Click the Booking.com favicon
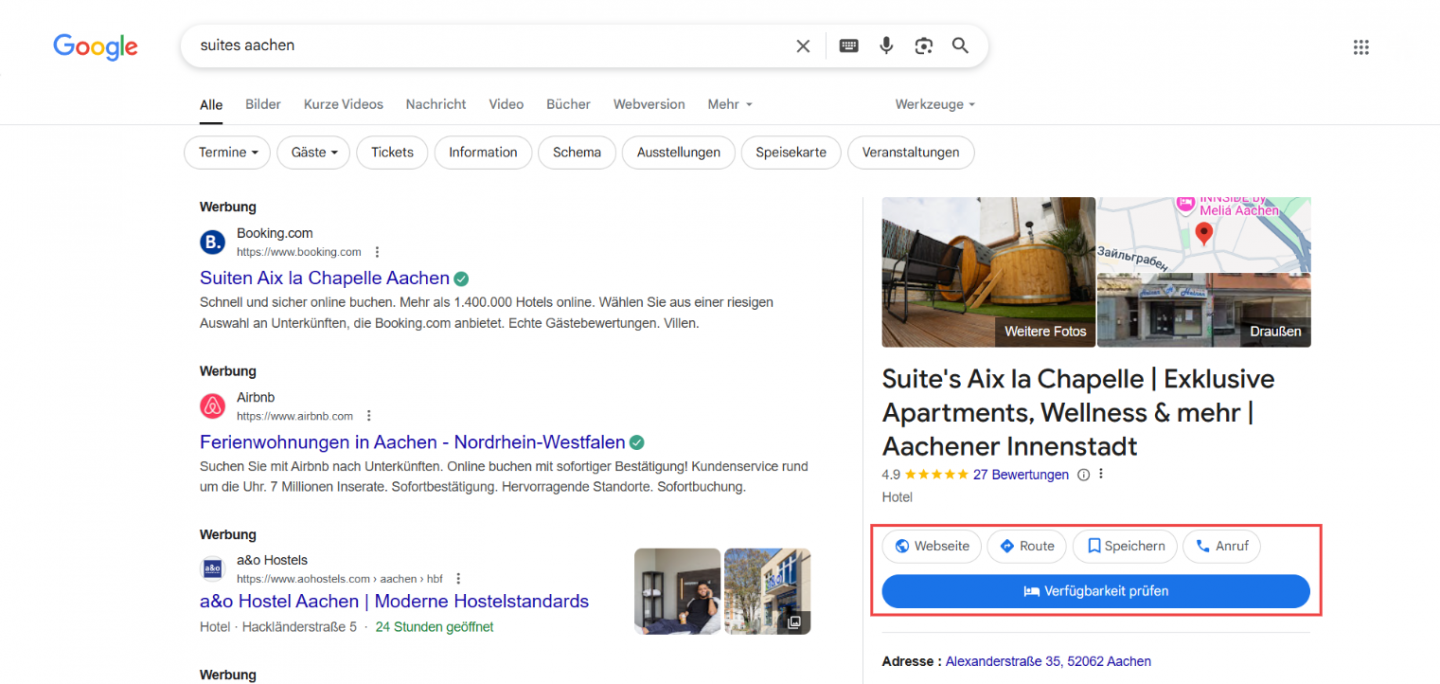The image size is (1440, 684). [x=213, y=242]
